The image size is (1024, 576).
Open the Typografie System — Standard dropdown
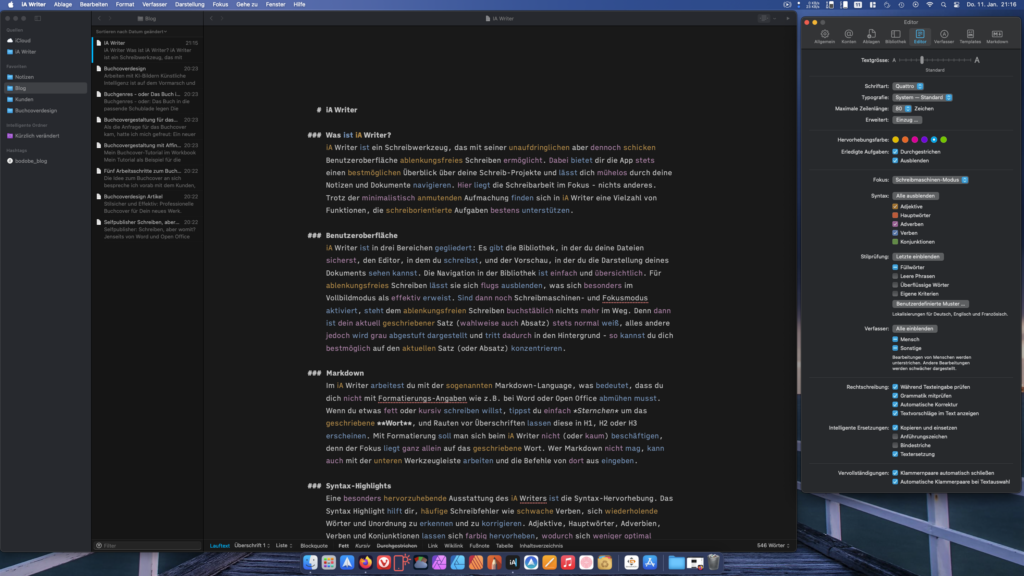pos(922,97)
